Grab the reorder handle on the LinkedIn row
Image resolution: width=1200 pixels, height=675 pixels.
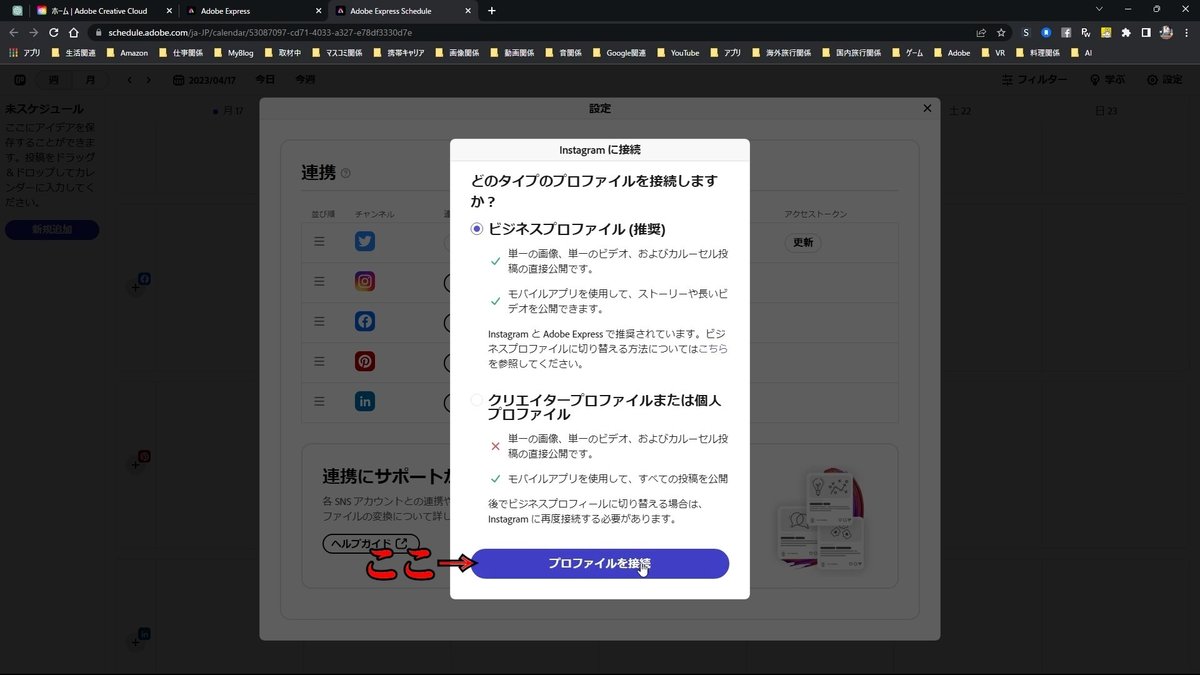(x=320, y=401)
